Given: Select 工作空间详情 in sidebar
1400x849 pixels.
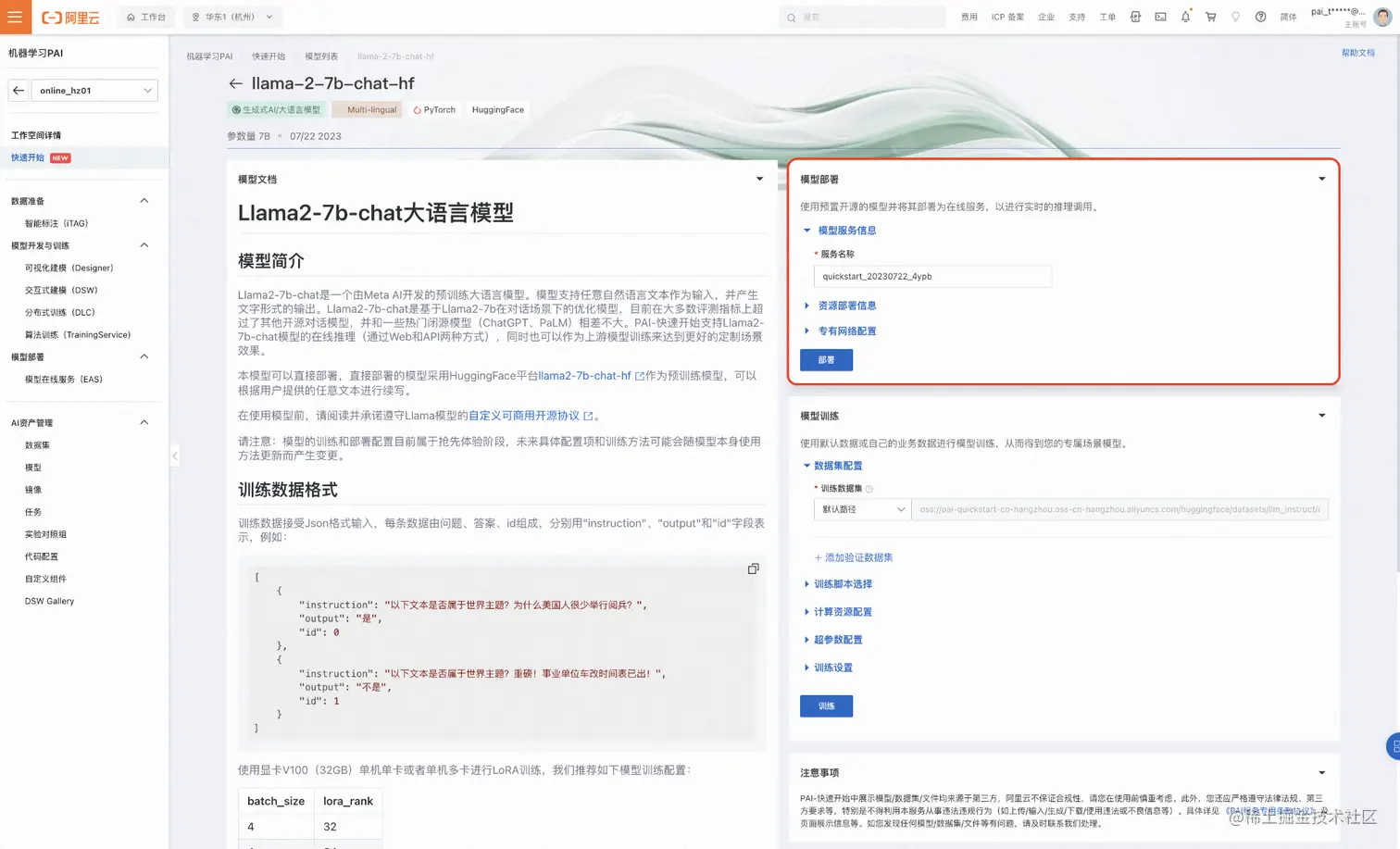Looking at the screenshot, I should pos(36,135).
